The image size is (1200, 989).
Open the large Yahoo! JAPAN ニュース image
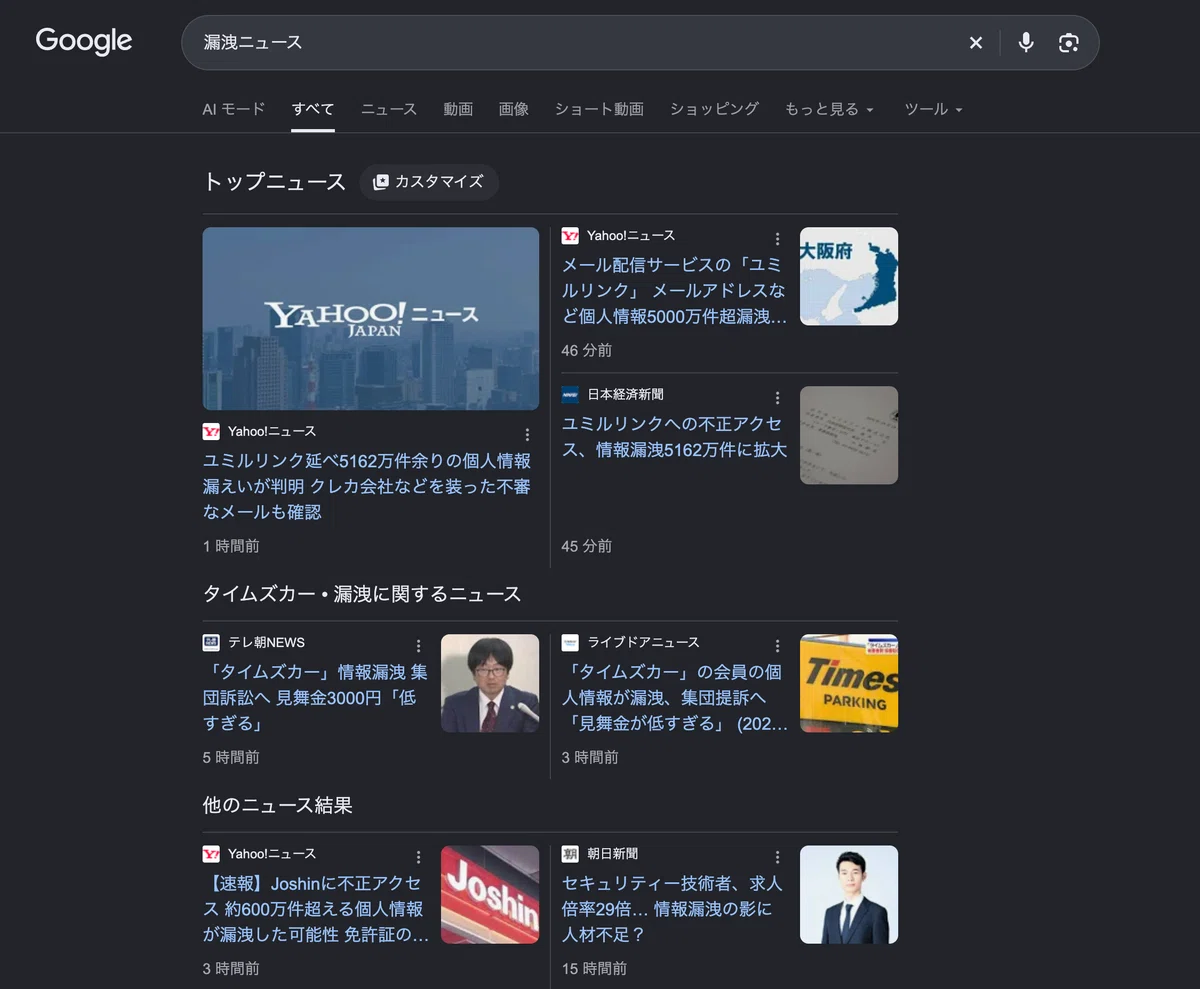[x=371, y=318]
